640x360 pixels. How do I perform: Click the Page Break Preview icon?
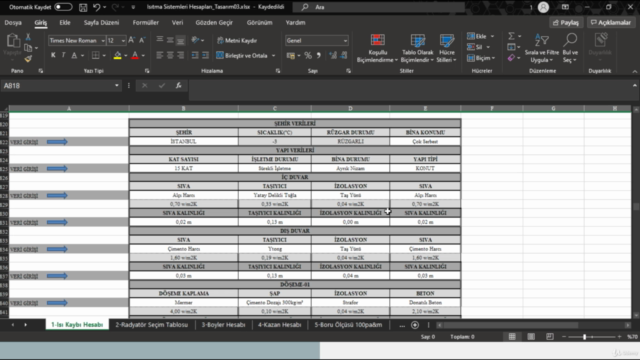550,337
